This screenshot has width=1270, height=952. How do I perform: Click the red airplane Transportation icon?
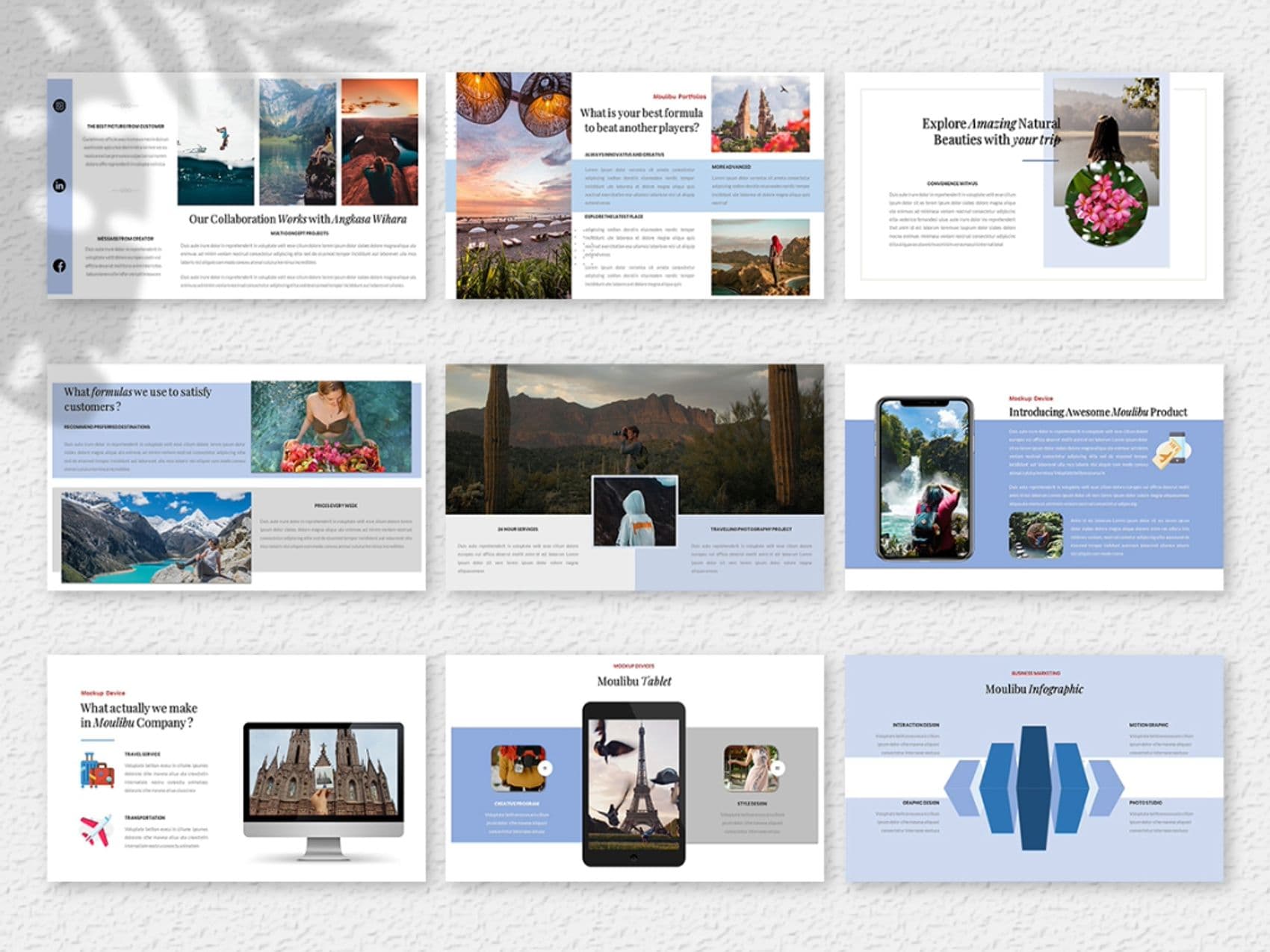coord(96,830)
